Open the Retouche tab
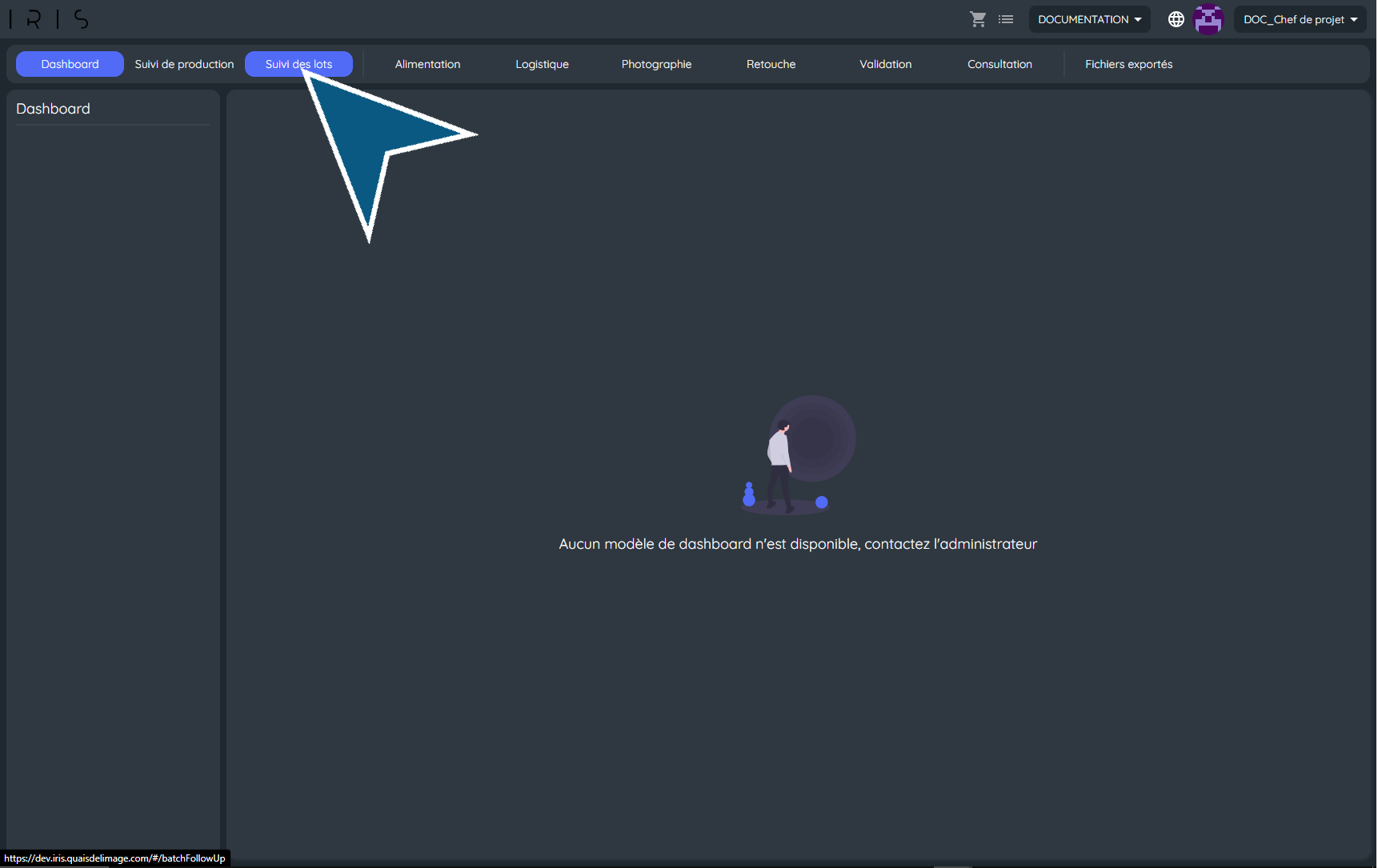The image size is (1378, 868). (x=771, y=64)
